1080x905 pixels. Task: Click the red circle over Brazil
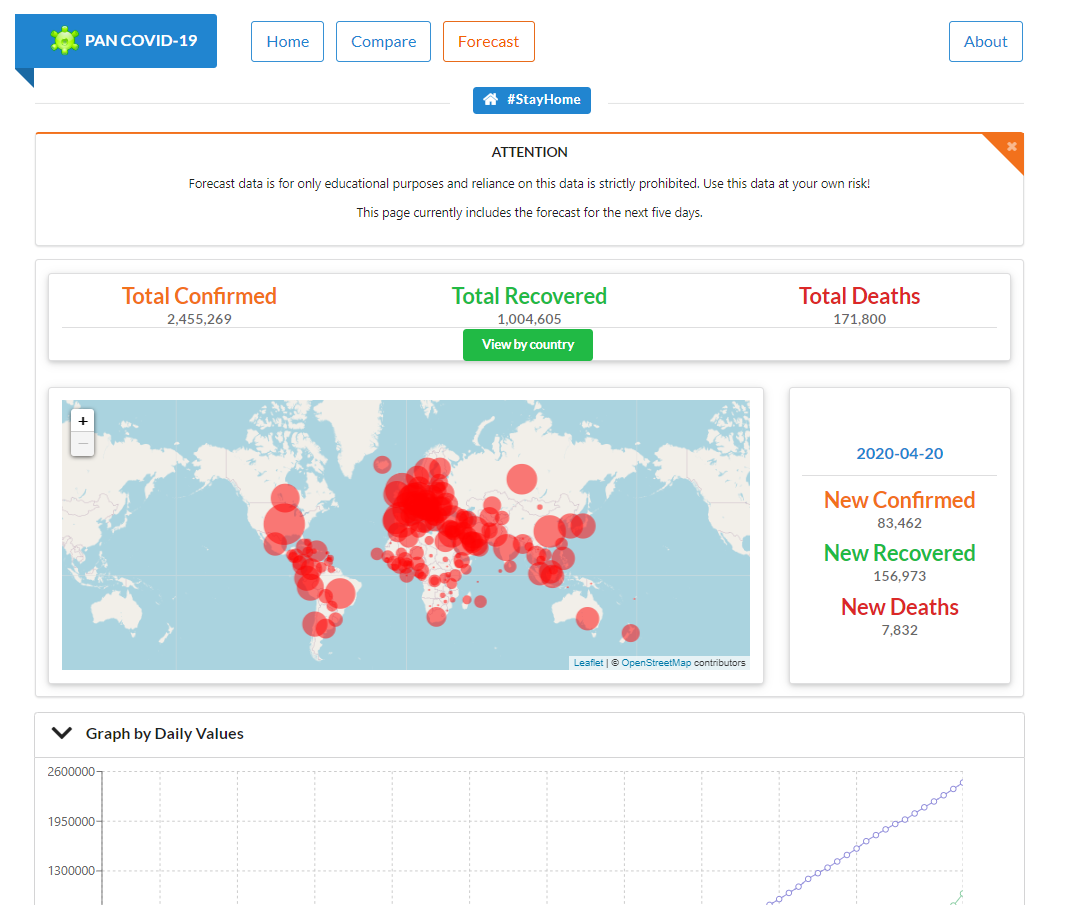[x=340, y=593]
